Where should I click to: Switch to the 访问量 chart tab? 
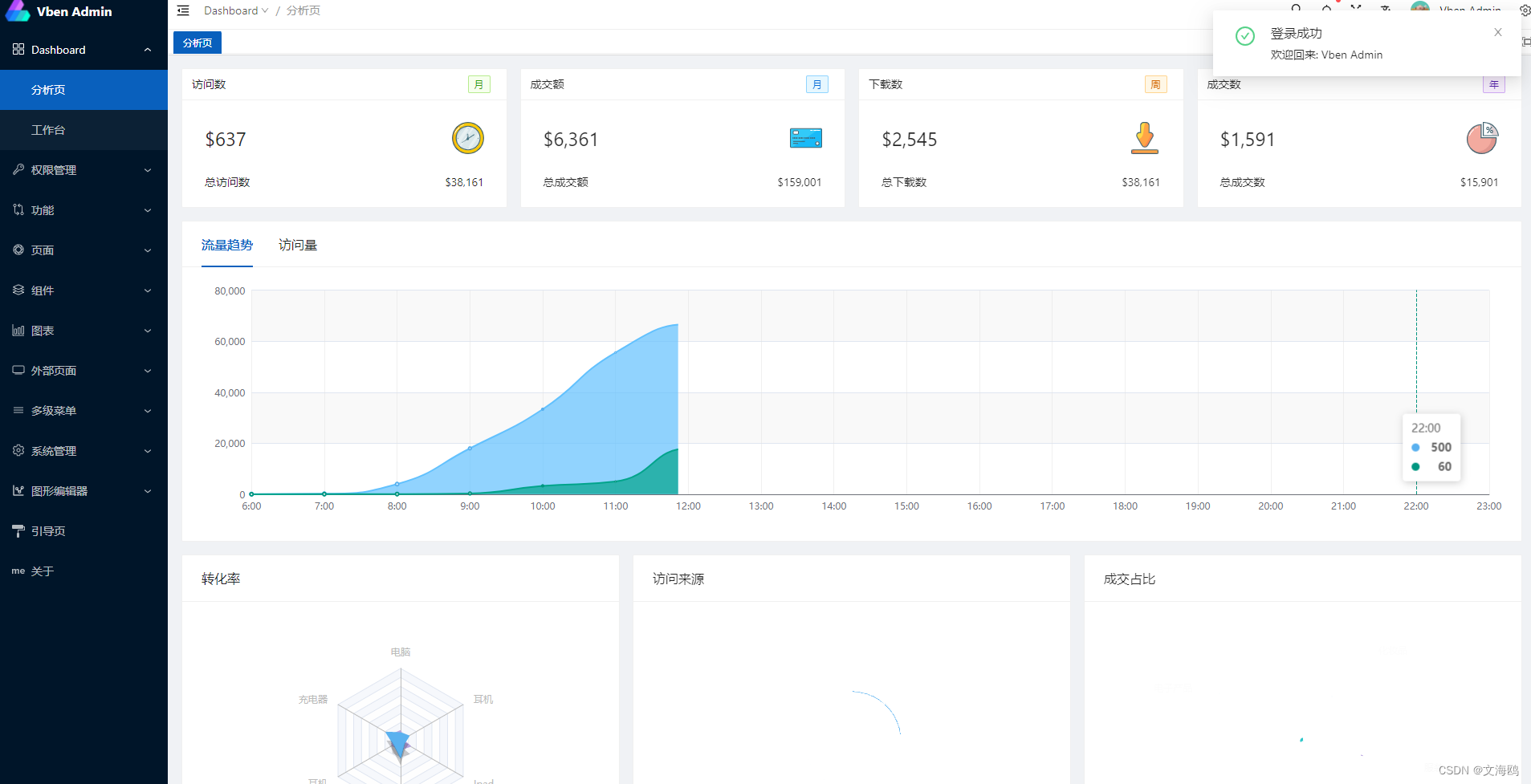[x=298, y=245]
